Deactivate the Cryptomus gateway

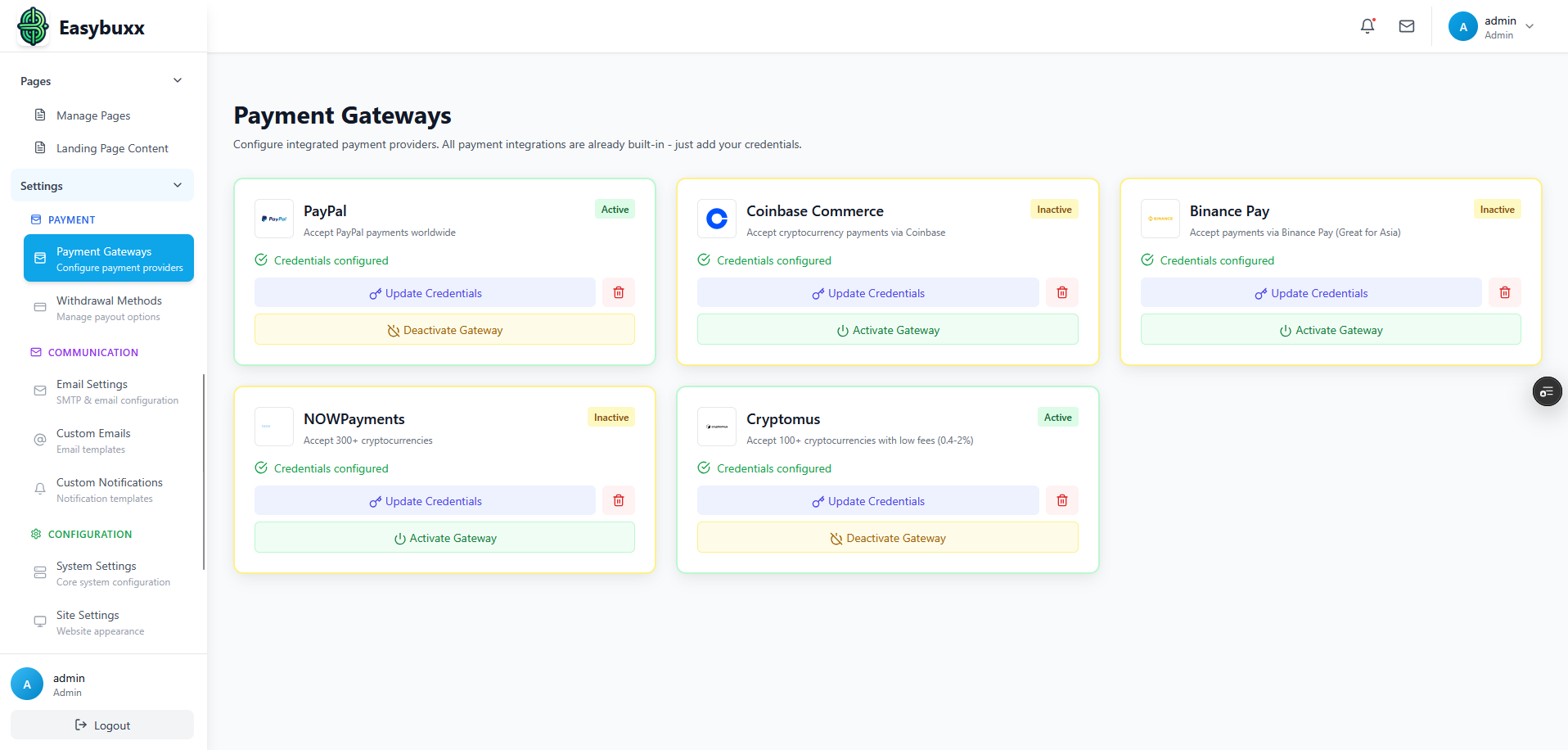(887, 538)
